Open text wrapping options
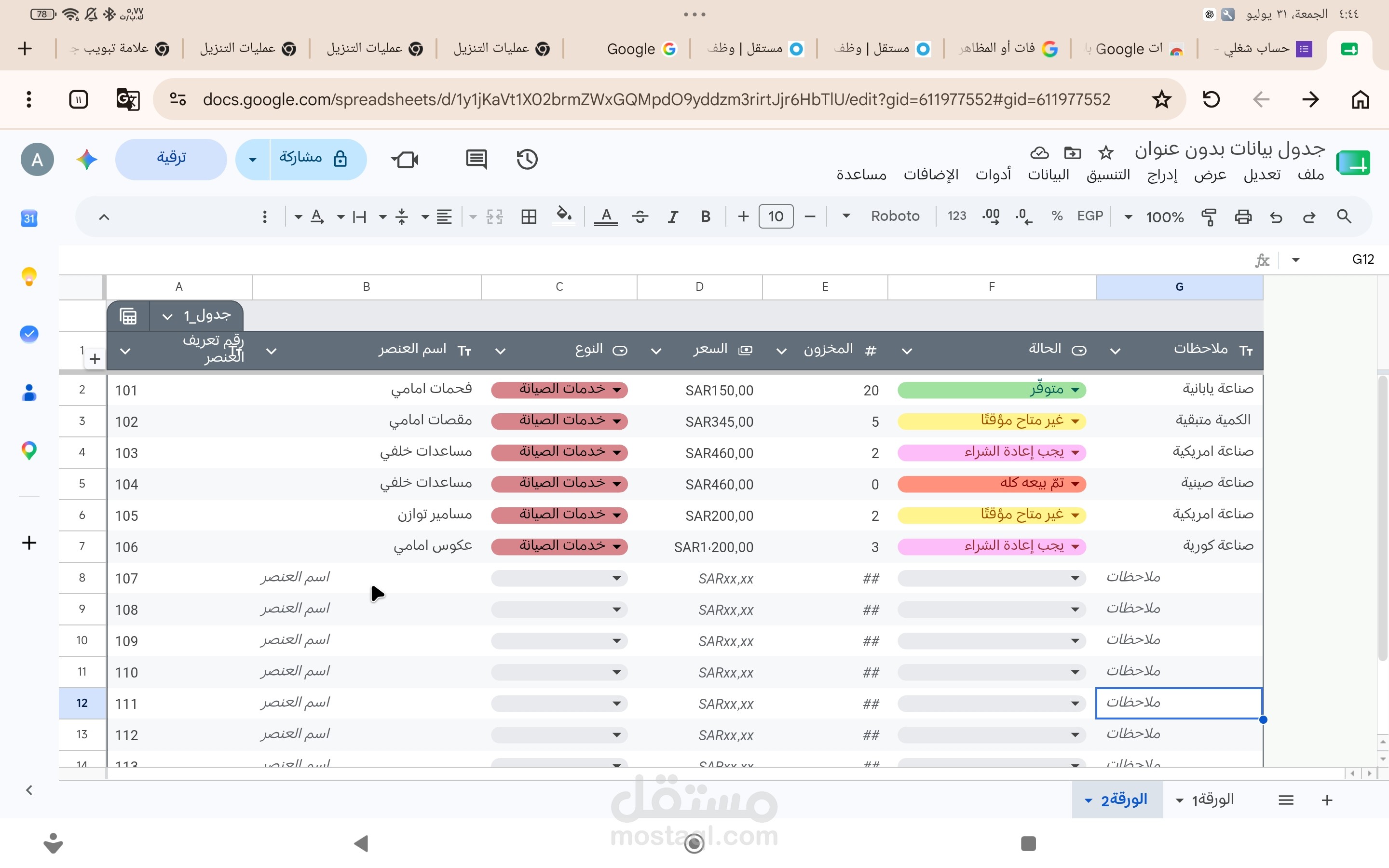 [x=359, y=217]
